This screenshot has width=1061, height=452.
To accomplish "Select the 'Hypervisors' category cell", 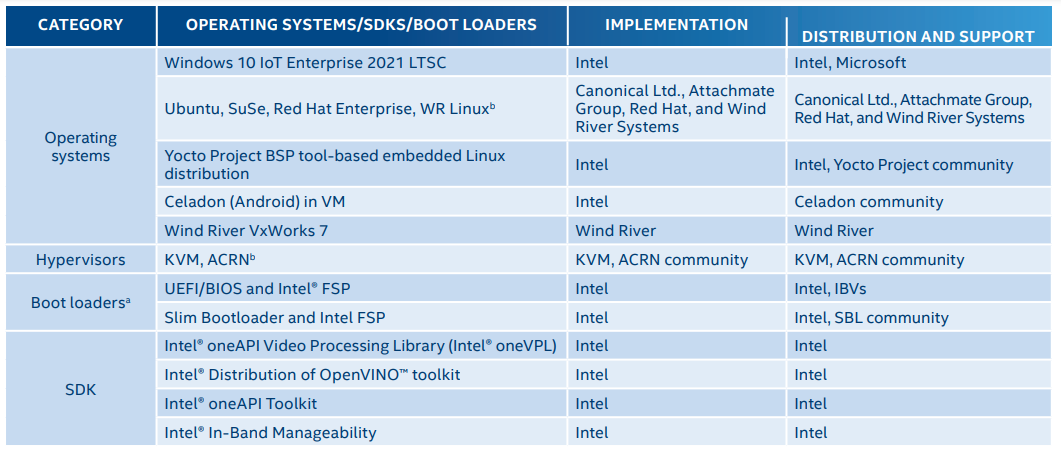I will click(x=81, y=259).
